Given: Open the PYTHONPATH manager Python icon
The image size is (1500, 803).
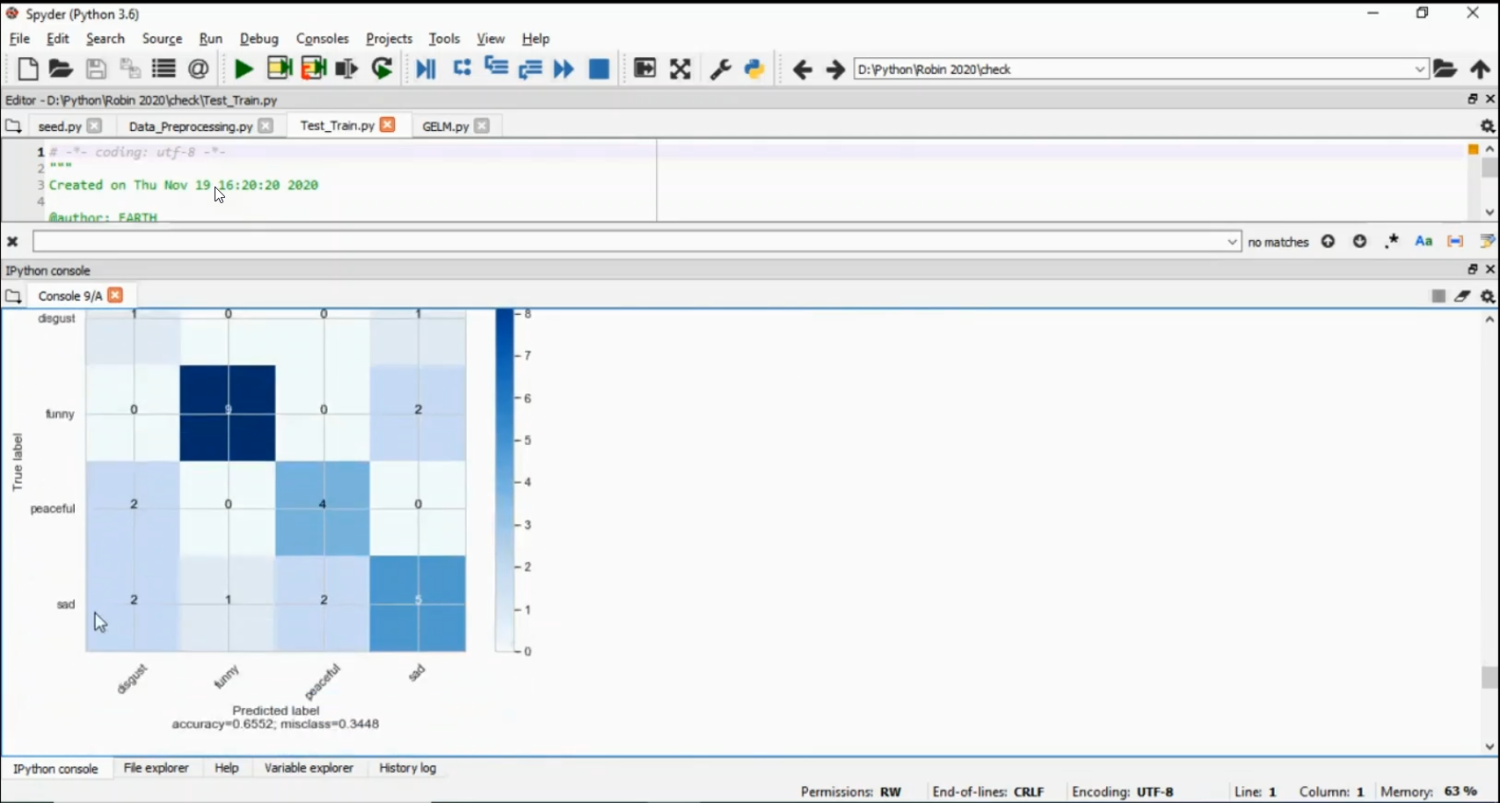Looking at the screenshot, I should pyautogui.click(x=754, y=69).
